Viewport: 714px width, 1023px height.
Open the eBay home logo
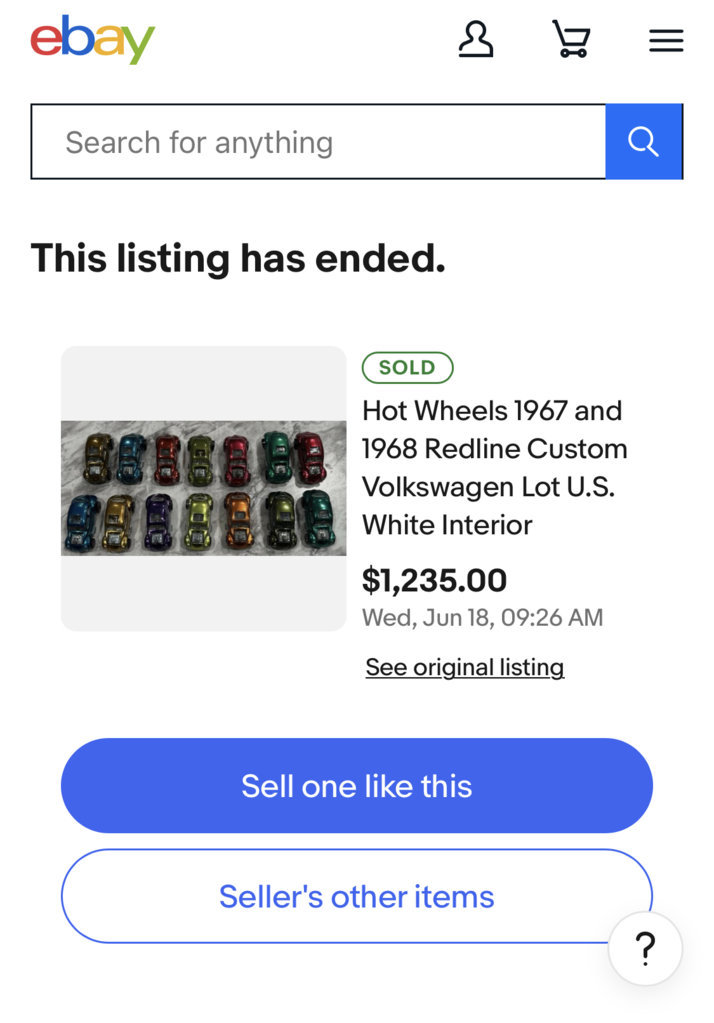coord(93,40)
